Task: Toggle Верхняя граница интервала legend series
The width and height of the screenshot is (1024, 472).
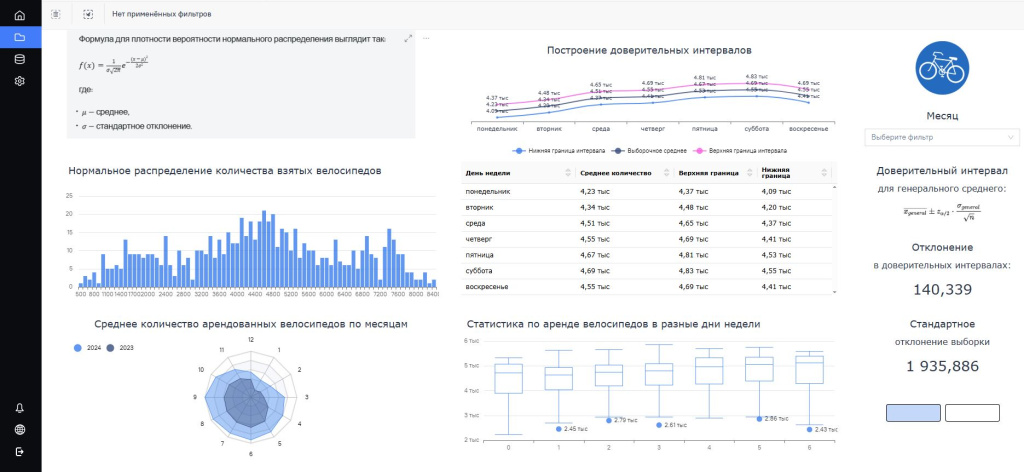Action: (741, 150)
